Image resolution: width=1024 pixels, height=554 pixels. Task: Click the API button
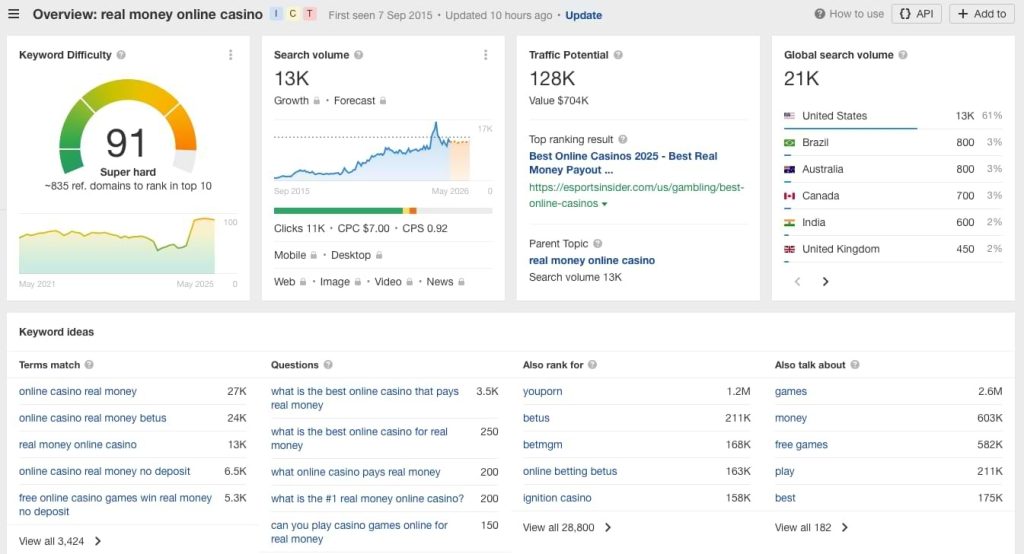click(916, 14)
